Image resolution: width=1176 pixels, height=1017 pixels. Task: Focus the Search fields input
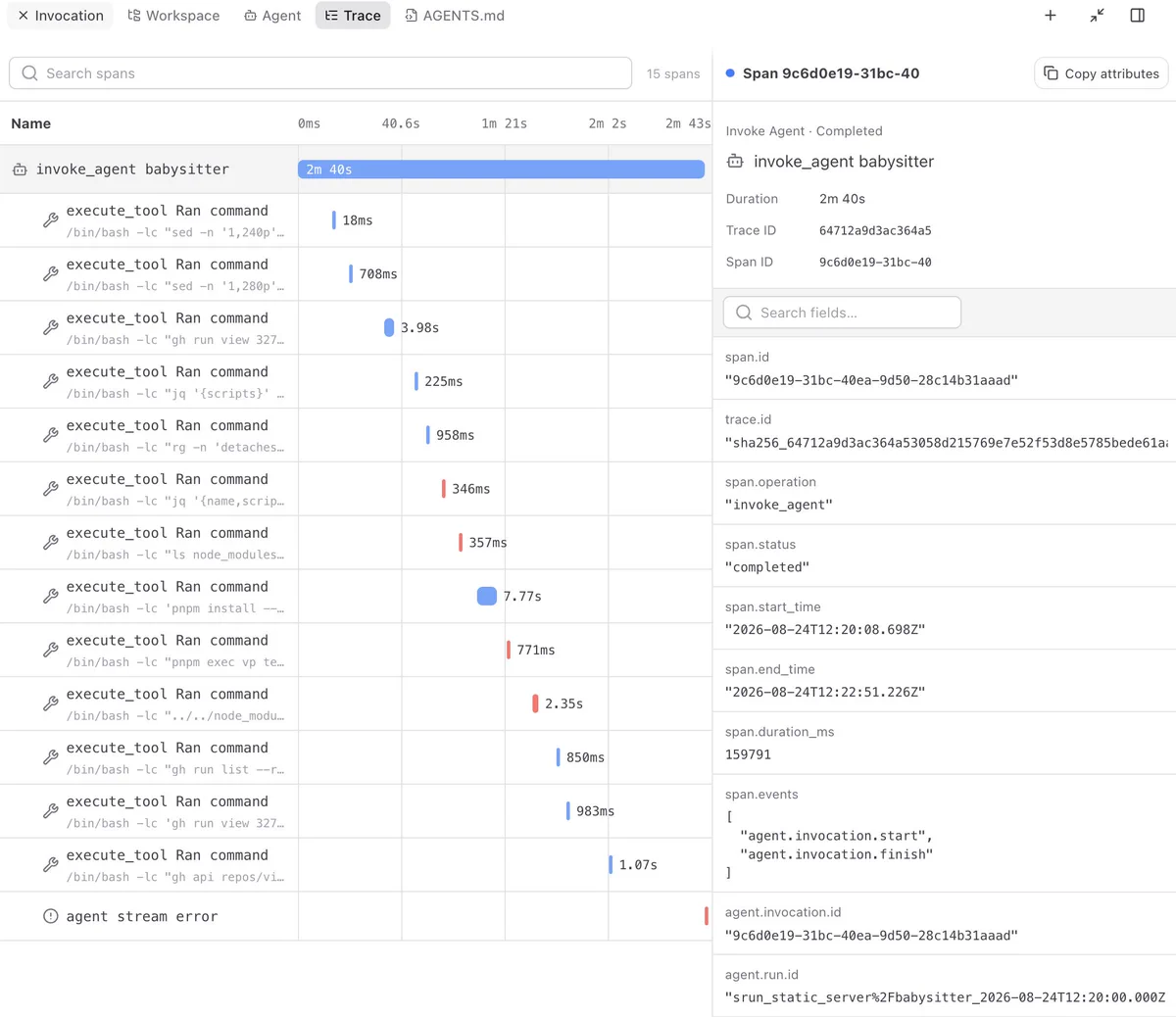point(842,313)
